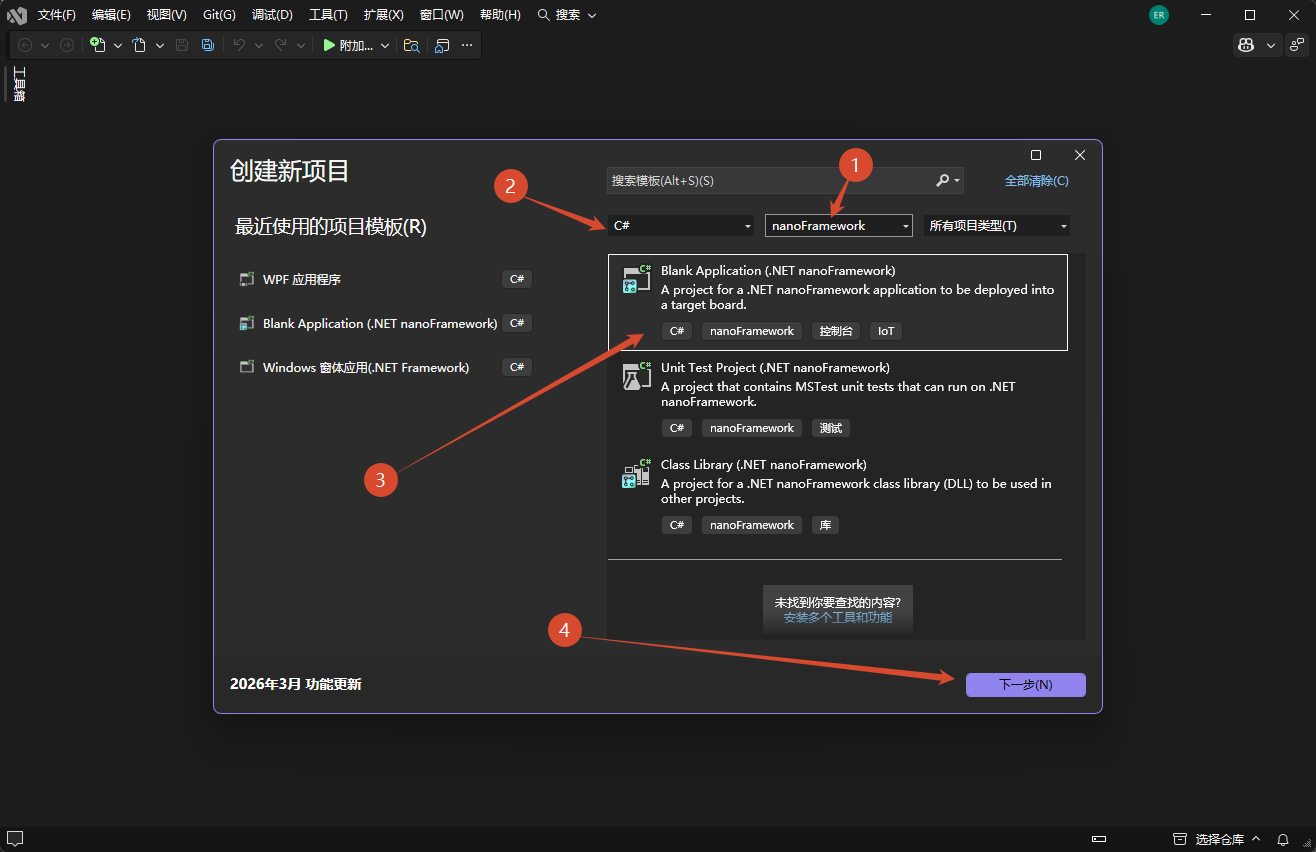The image size is (1316, 852).
Task: Open the ER account avatar
Action: 1159,15
